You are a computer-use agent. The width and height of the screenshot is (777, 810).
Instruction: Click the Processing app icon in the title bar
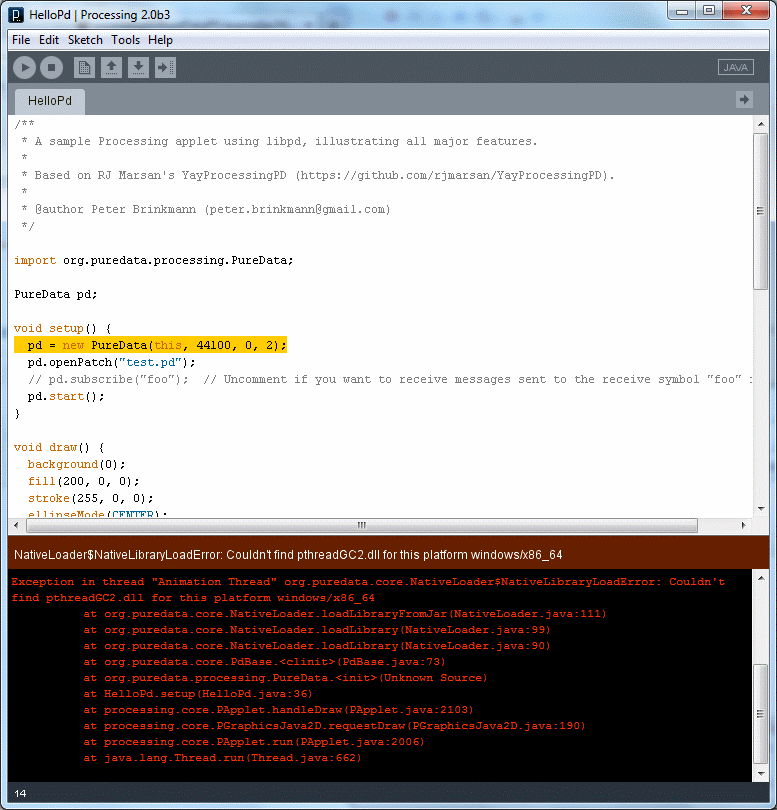click(x=17, y=14)
